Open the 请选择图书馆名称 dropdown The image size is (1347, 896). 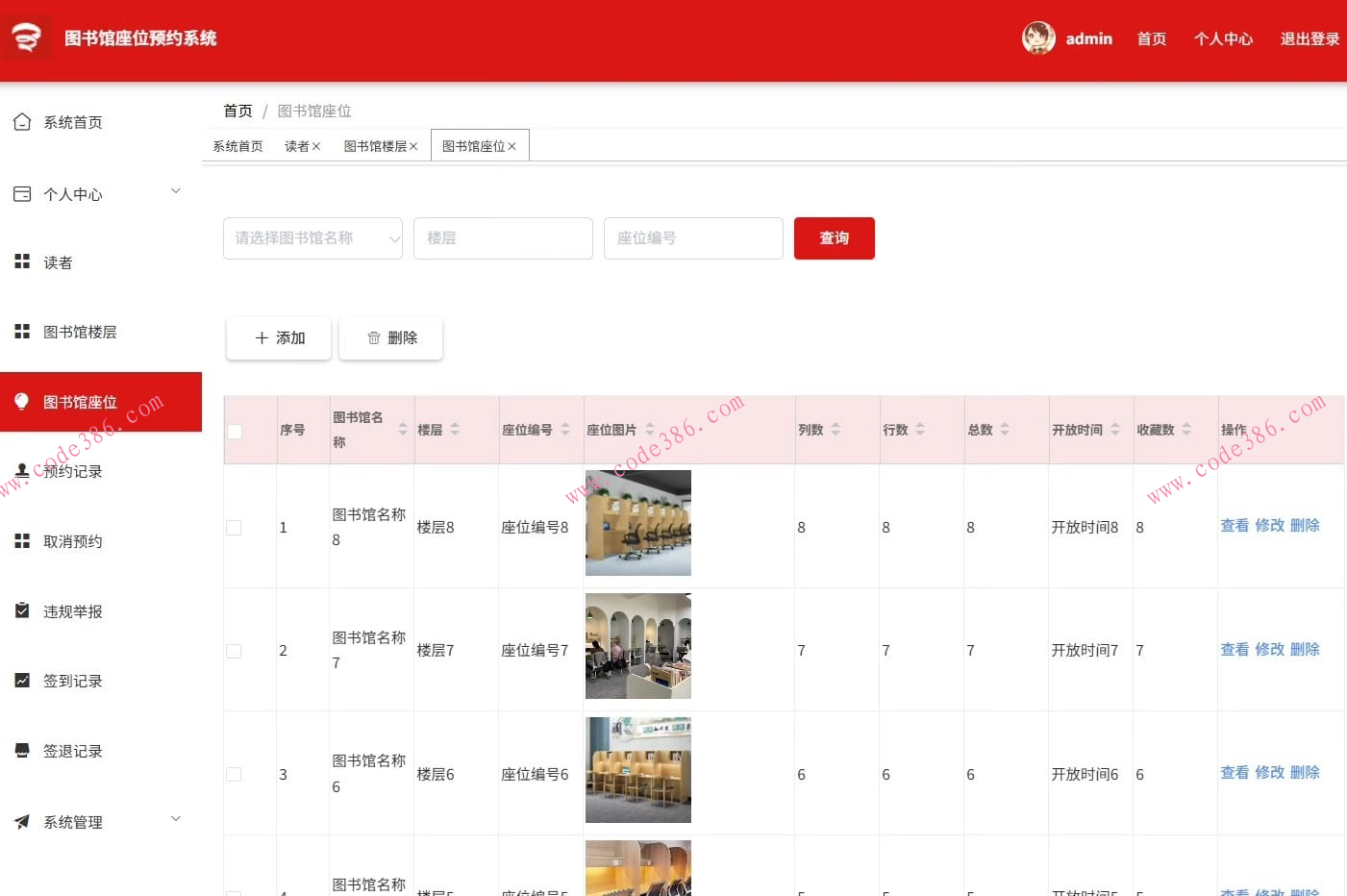312,238
